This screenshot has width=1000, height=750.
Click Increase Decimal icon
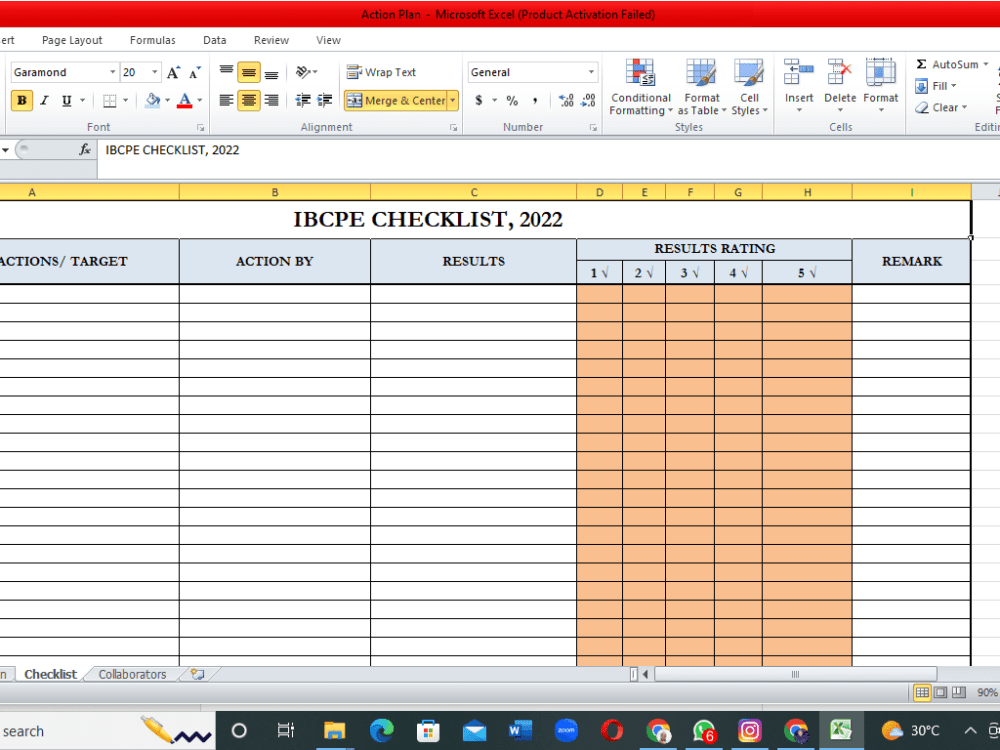(x=566, y=100)
